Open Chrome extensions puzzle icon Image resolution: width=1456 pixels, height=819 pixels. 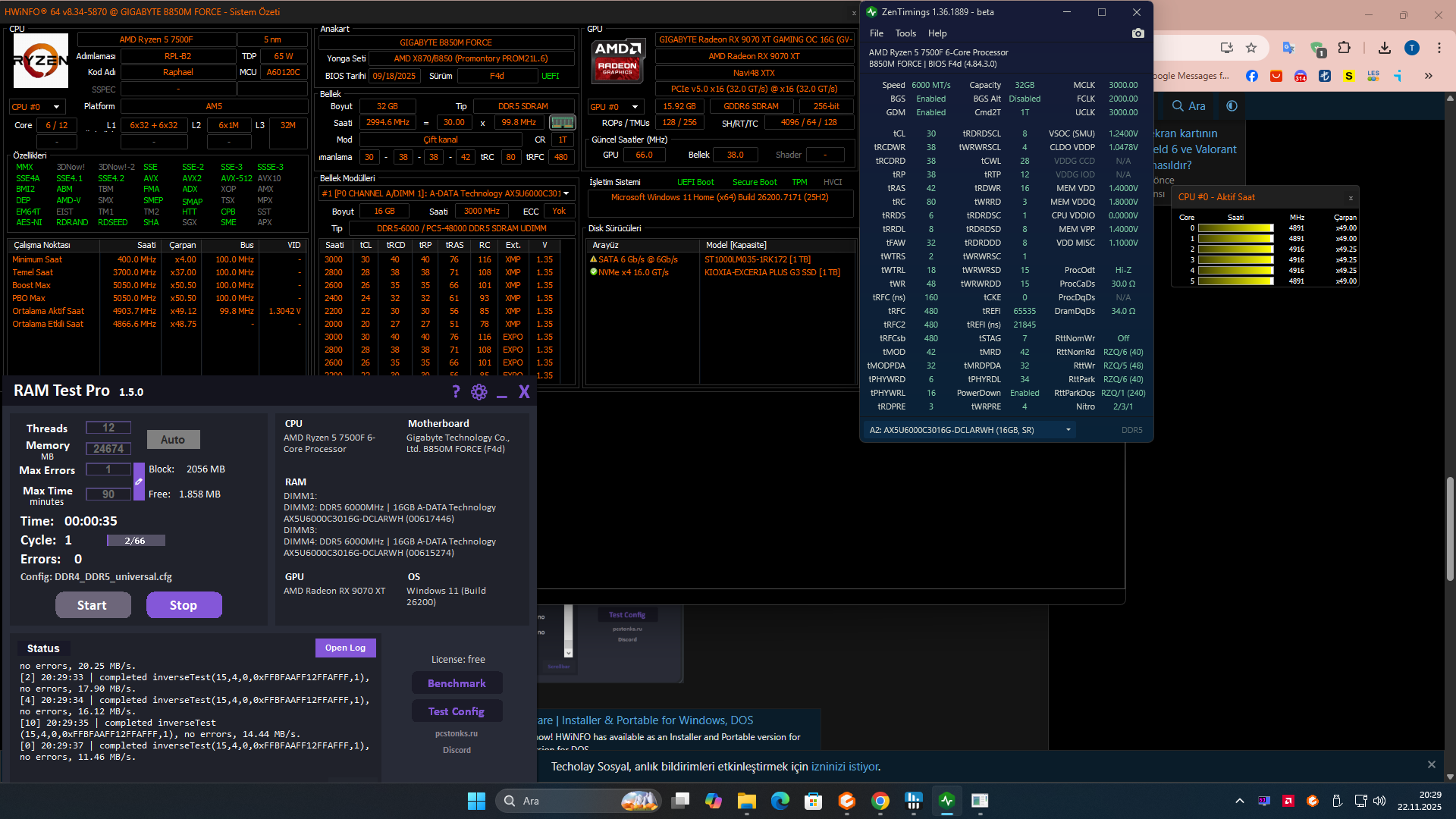[1345, 48]
